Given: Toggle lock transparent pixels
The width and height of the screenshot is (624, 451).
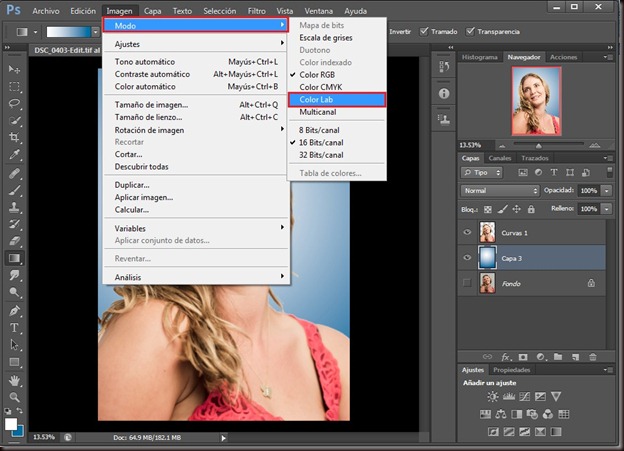Looking at the screenshot, I should (488, 209).
